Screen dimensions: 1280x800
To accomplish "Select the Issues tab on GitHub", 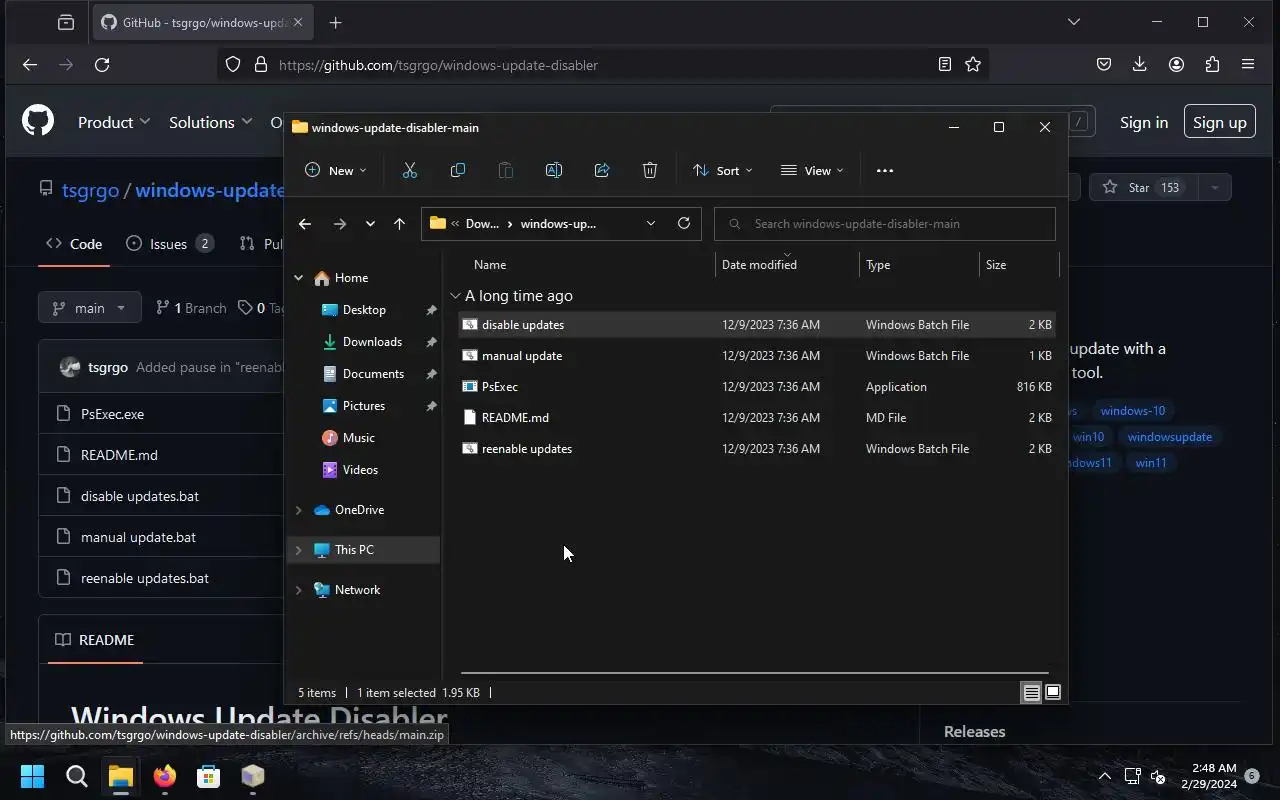I will [169, 244].
